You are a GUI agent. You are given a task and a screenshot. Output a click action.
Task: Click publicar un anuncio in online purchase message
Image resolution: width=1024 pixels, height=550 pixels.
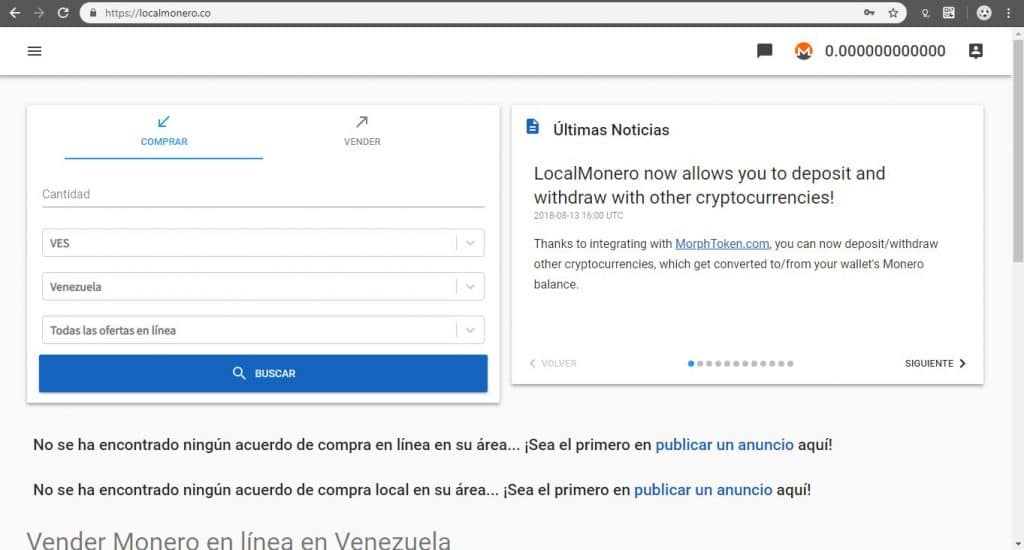click(724, 445)
